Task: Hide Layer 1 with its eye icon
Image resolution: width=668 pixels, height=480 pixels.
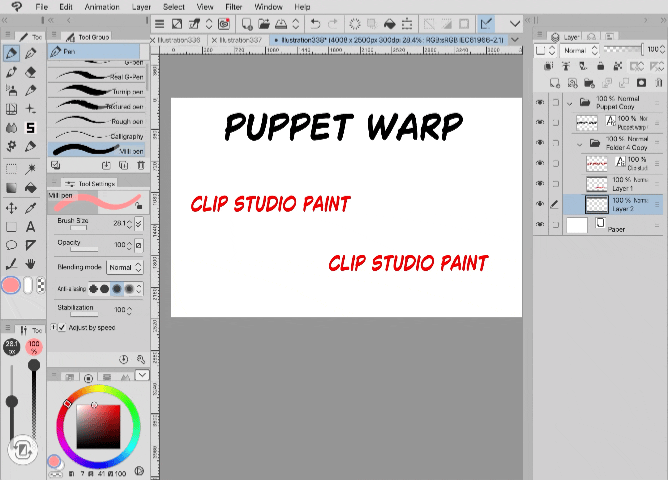Action: tap(540, 183)
